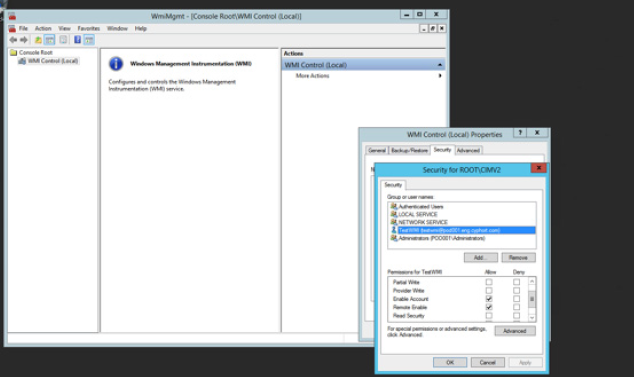Click the Cancel button
The image size is (636, 378).
[x=488, y=362]
